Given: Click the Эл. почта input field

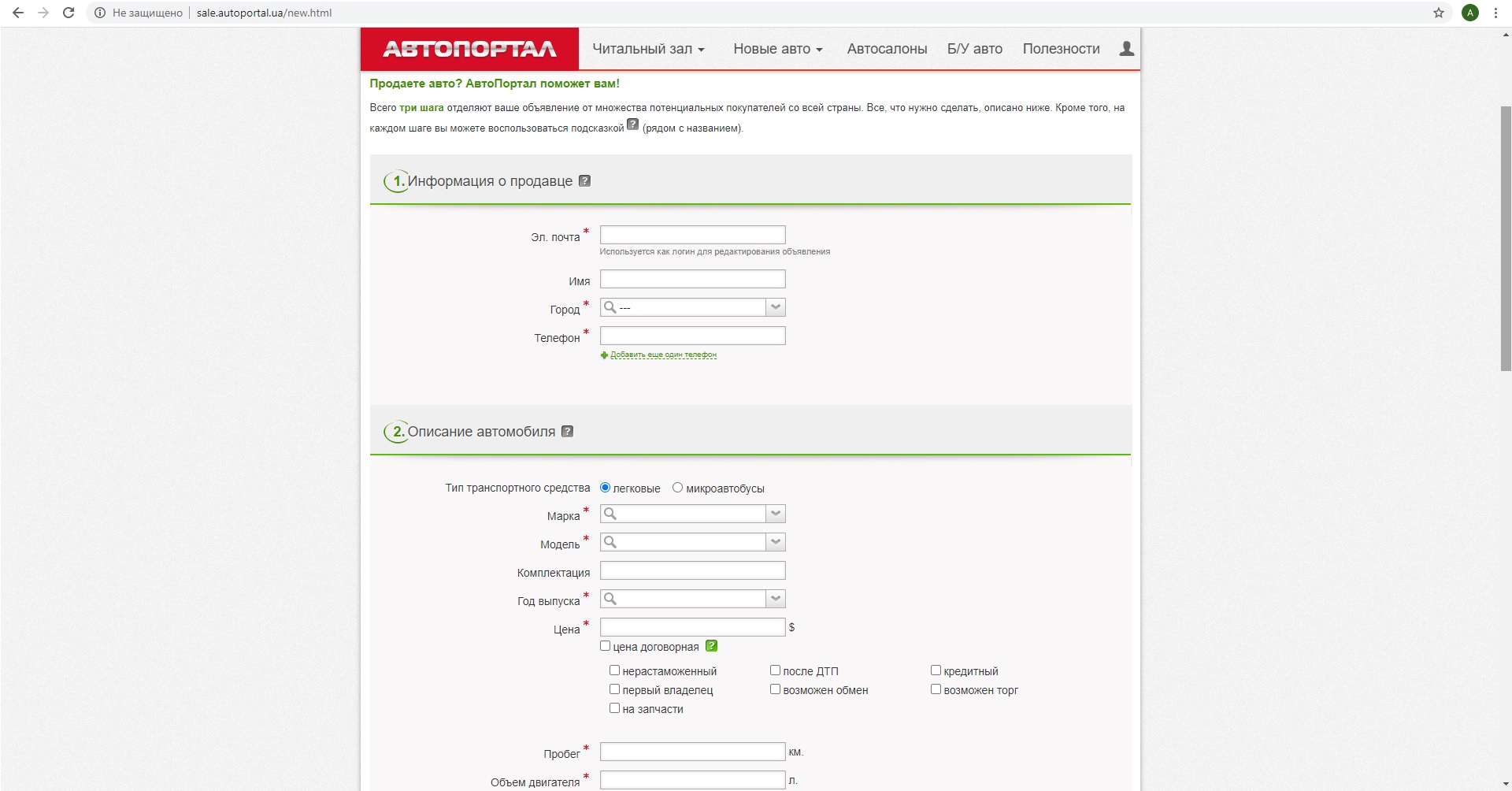Looking at the screenshot, I should [x=692, y=235].
